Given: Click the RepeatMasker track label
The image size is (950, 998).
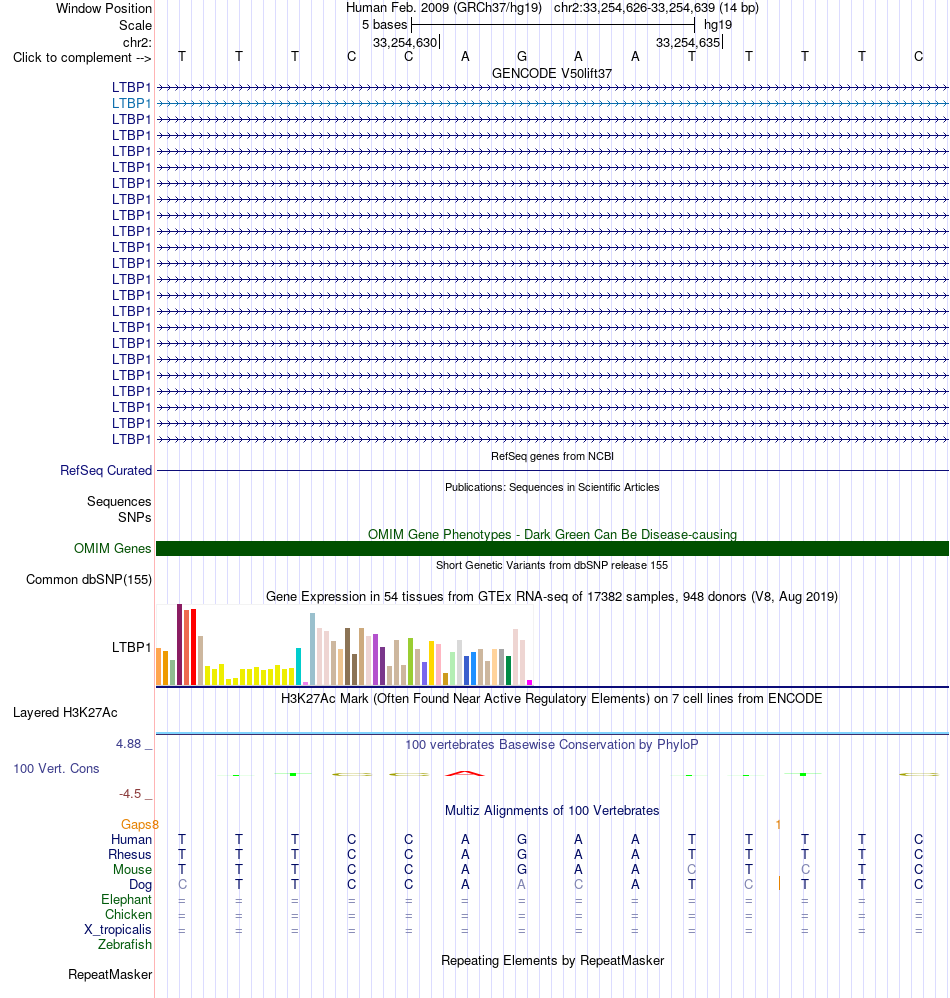Looking at the screenshot, I should click(x=110, y=974).
